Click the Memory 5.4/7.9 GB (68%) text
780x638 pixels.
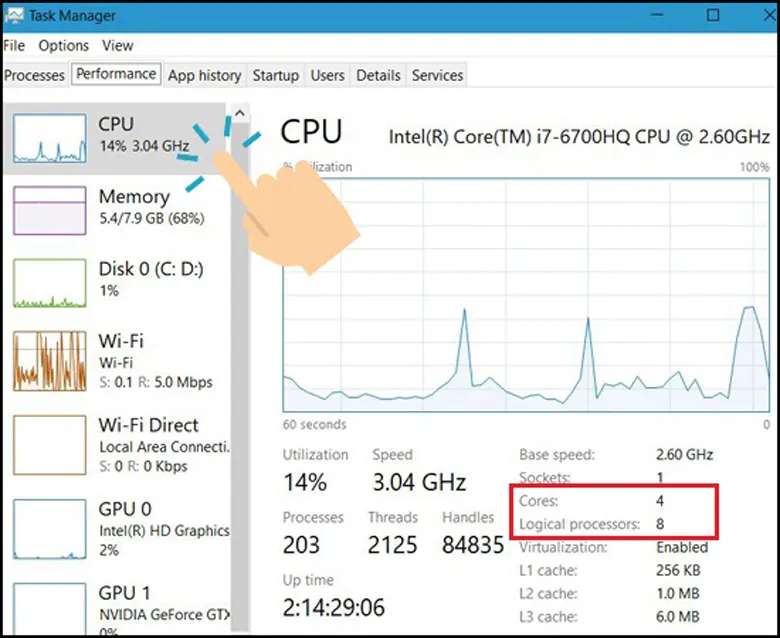point(152,218)
